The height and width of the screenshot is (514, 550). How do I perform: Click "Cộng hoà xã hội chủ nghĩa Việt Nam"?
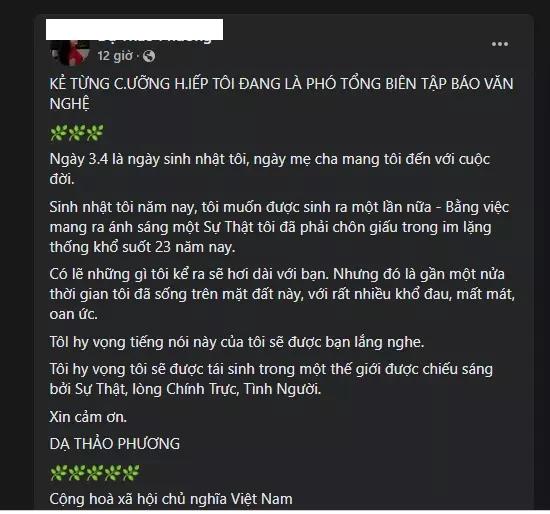click(x=171, y=499)
